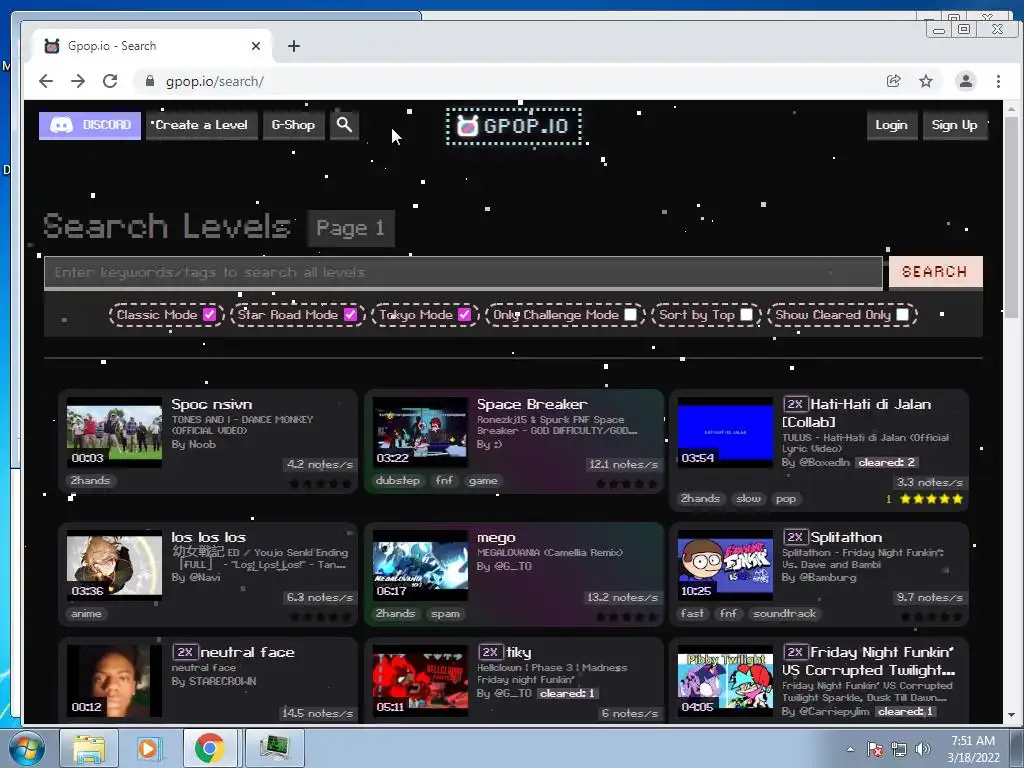Click the spam tag on mego

pyautogui.click(x=445, y=614)
